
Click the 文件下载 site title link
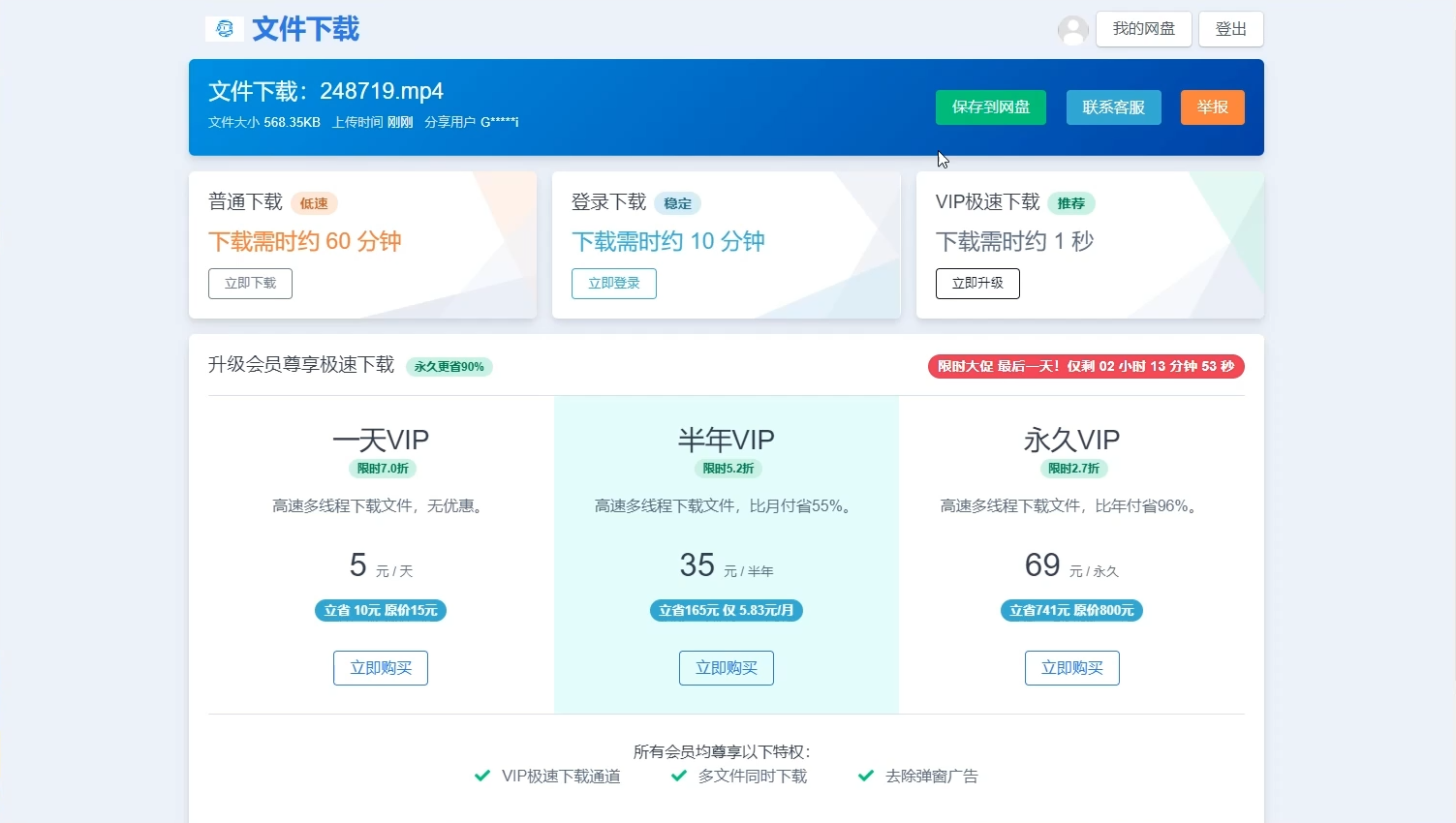305,29
